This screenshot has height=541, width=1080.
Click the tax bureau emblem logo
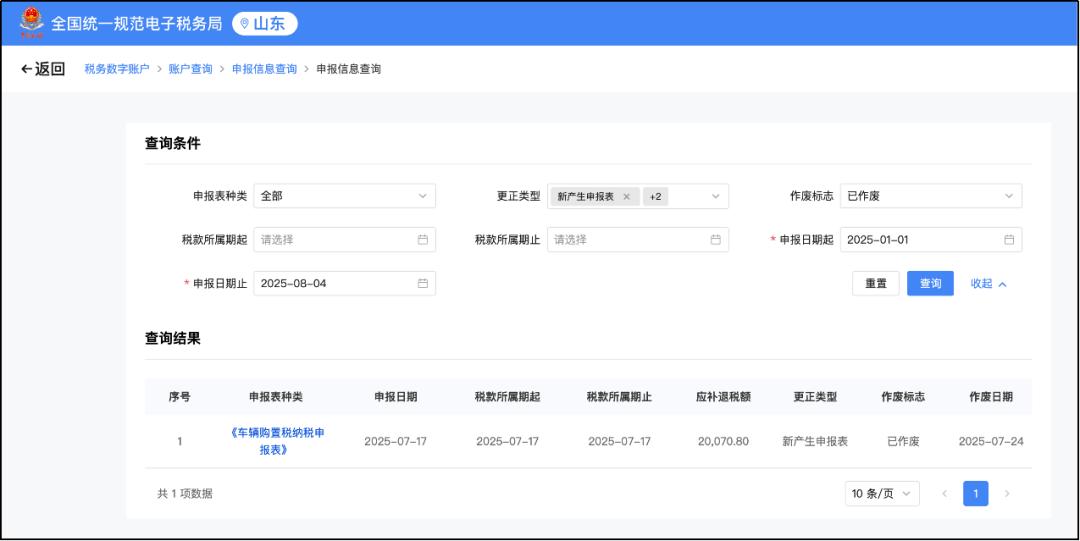31,23
